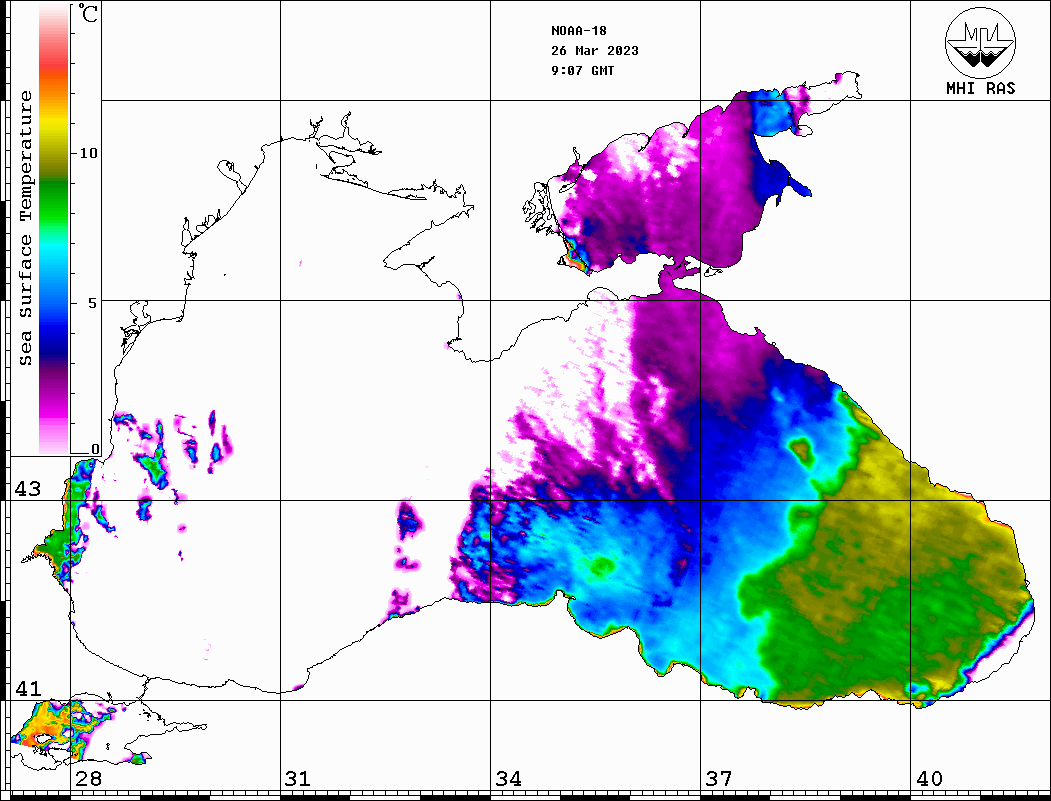Image resolution: width=1051 pixels, height=801 pixels.
Task: Click the time '9:07 GMT'
Action: point(582,71)
